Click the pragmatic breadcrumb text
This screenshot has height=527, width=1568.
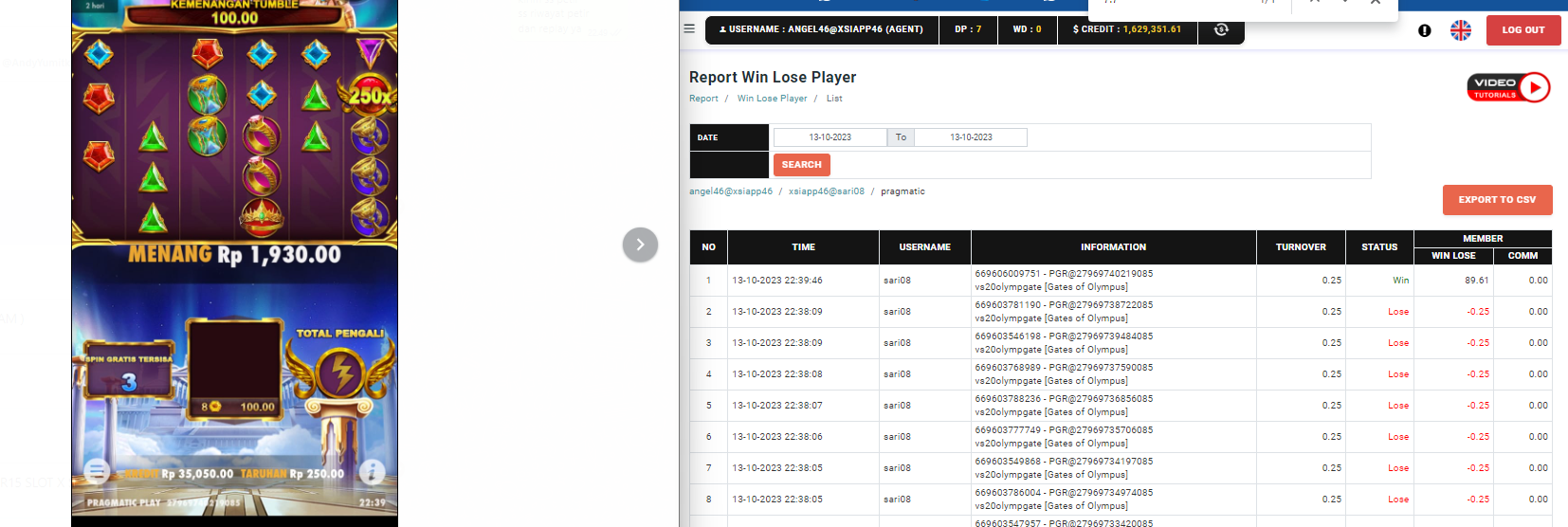point(903,191)
